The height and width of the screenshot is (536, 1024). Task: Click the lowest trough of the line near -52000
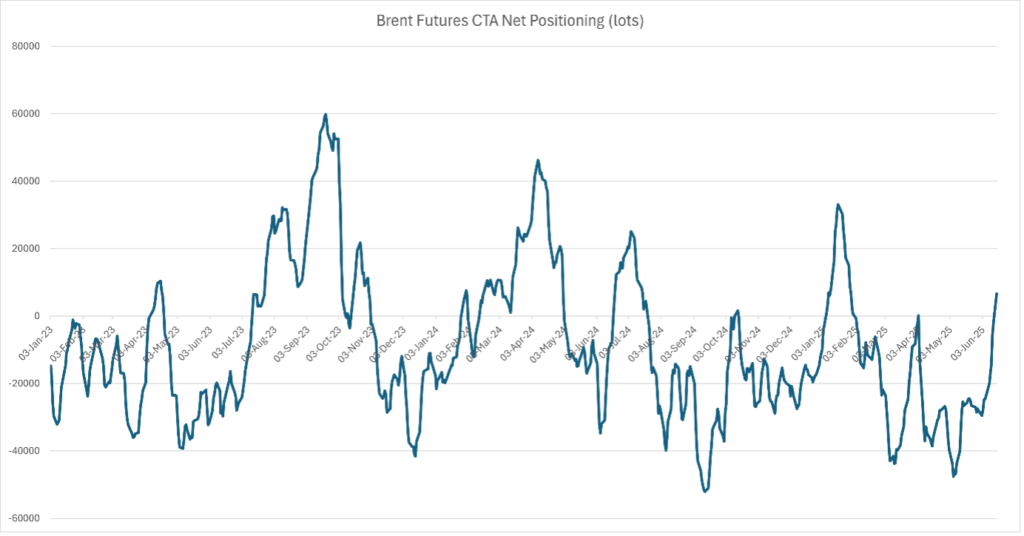(x=704, y=491)
